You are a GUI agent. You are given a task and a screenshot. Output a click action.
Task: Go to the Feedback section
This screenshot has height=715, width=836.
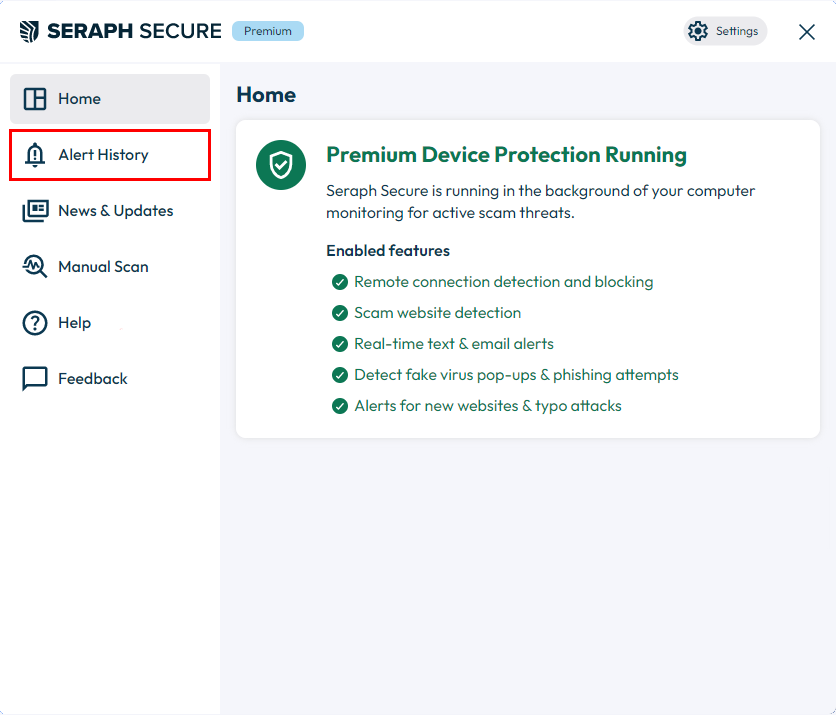110,379
